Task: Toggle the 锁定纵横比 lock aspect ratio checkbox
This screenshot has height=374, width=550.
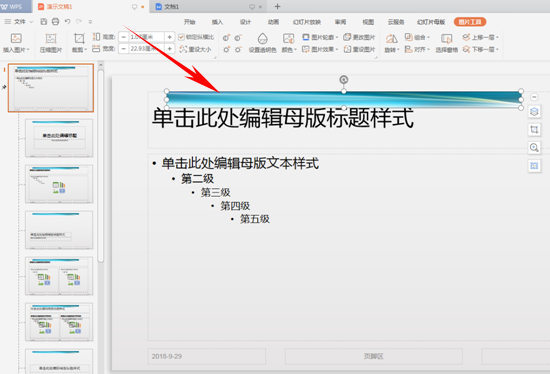Action: (x=181, y=37)
